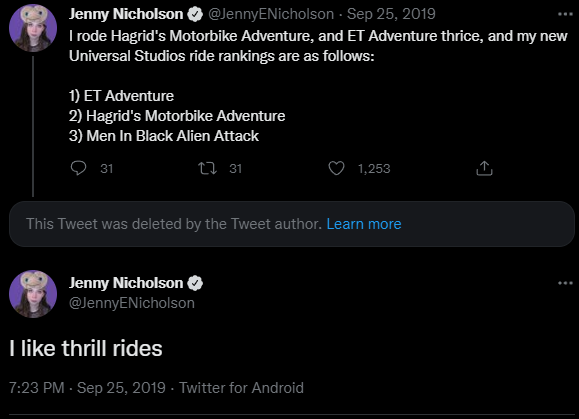Open Jenny Nicholson avatar on bottom tweet
Image resolution: width=579 pixels, height=419 pixels.
pyautogui.click(x=33, y=294)
